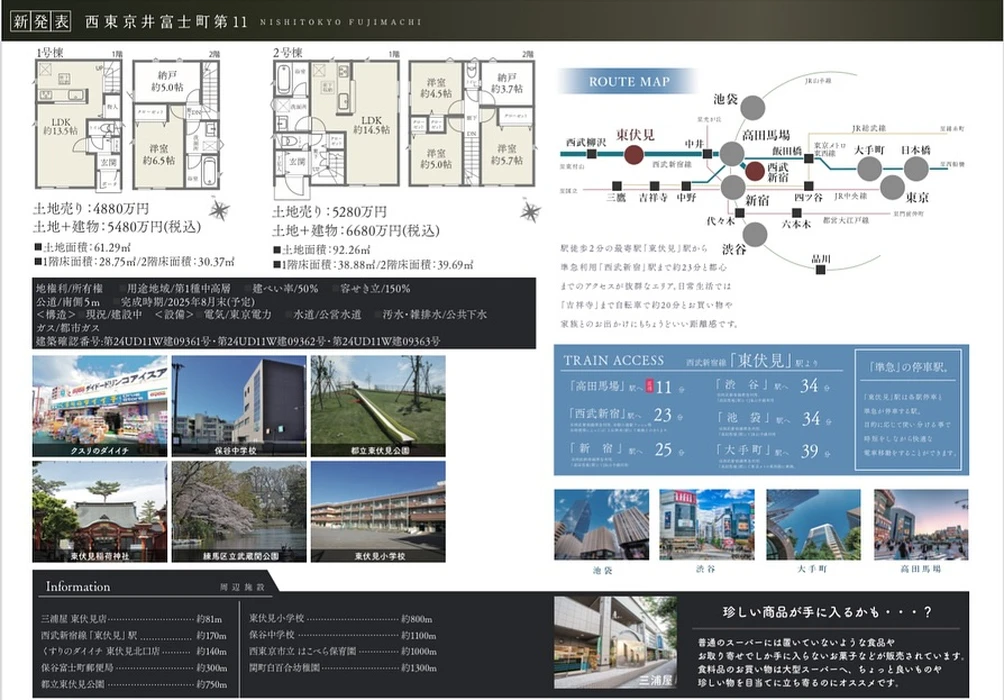Click the compass rose beside the 2号棟 price
Viewport: 1004px width, 700px height.
pos(530,211)
